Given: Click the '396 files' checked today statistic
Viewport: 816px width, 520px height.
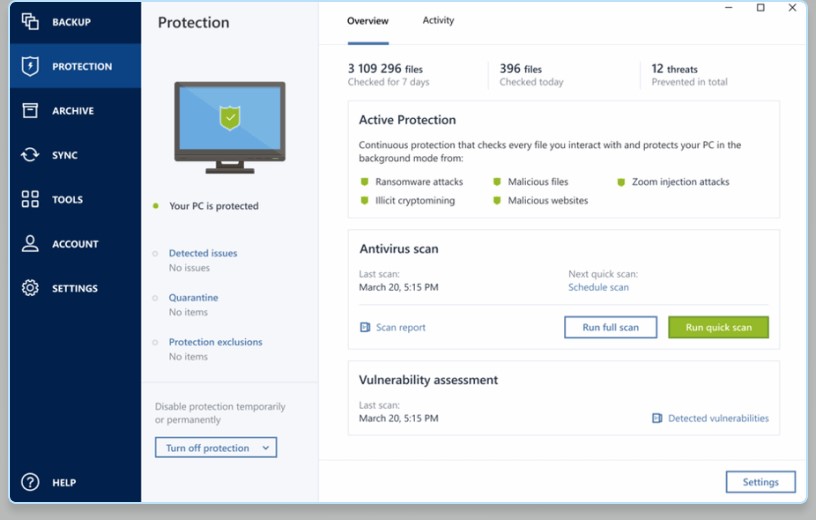Looking at the screenshot, I should pos(520,69).
